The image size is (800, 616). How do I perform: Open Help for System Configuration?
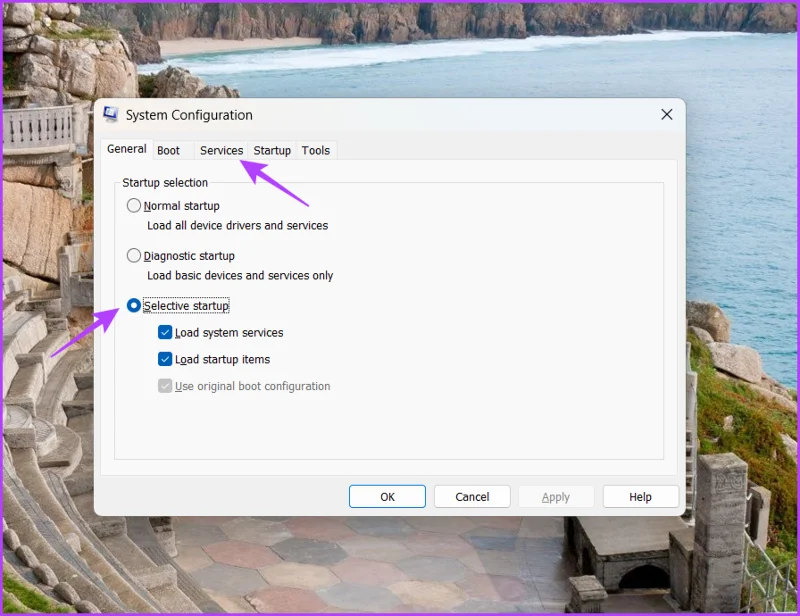coord(640,497)
